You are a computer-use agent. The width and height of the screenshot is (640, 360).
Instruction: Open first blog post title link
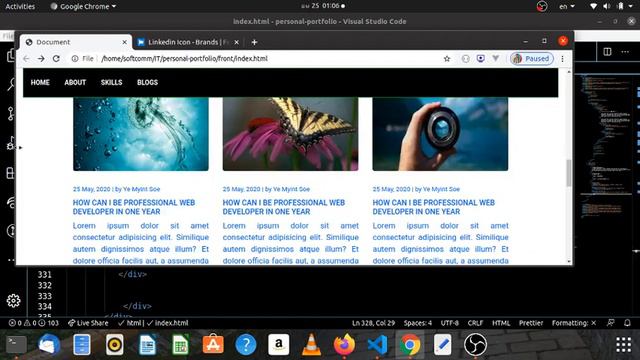pos(134,207)
